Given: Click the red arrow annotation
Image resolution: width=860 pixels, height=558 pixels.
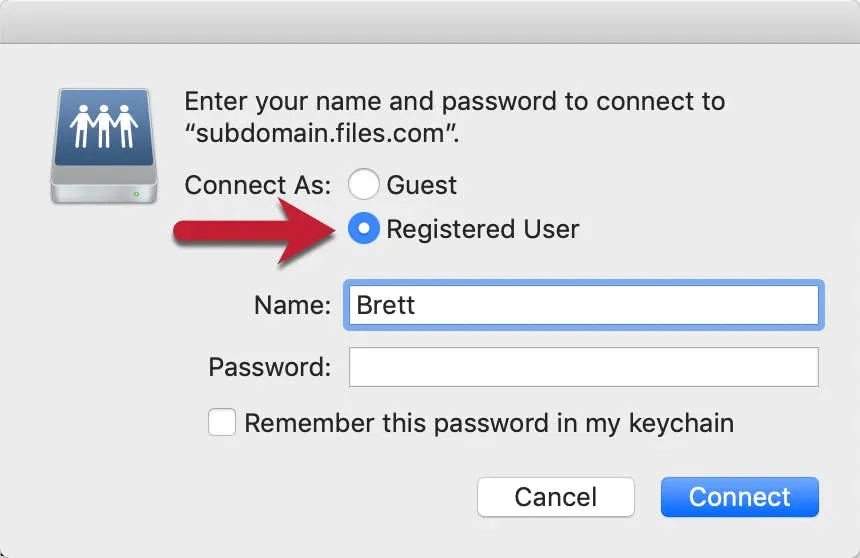Looking at the screenshot, I should 254,232.
